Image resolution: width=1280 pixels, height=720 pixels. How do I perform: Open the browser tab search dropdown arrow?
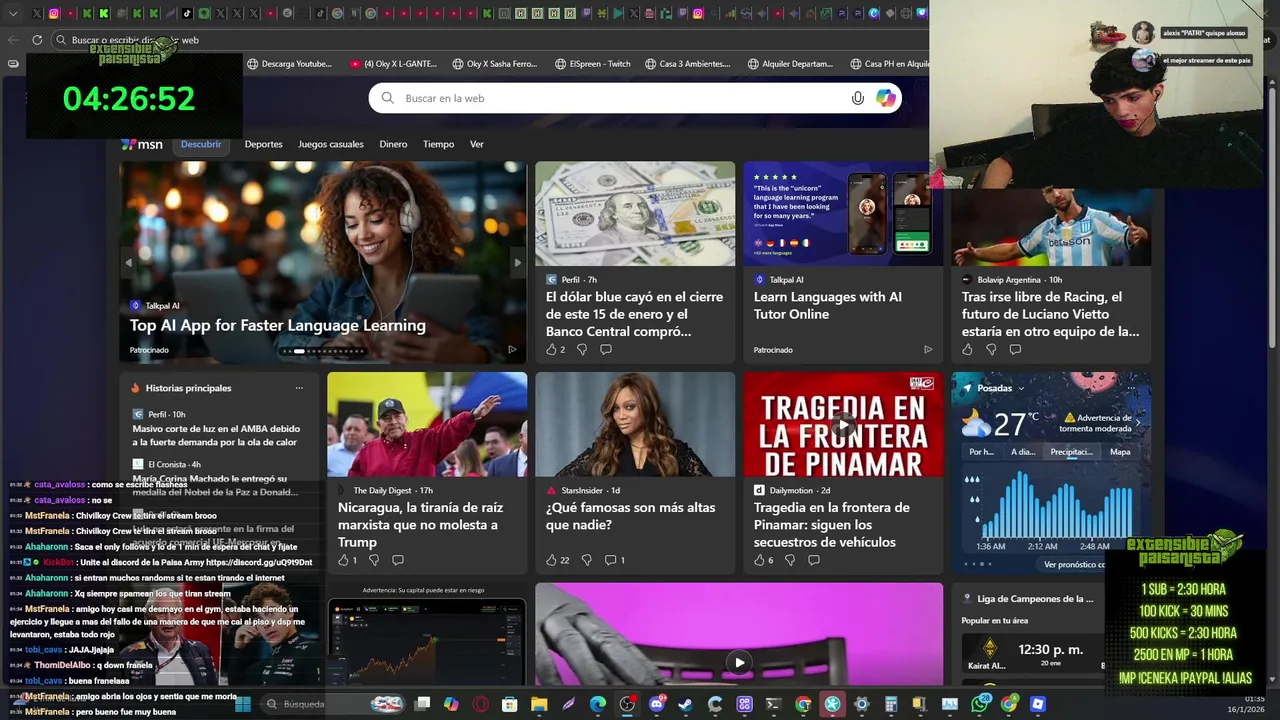(x=13, y=13)
